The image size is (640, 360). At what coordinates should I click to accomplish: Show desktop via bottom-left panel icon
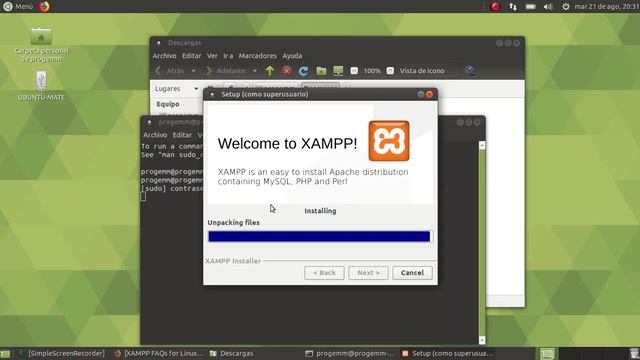point(5,353)
